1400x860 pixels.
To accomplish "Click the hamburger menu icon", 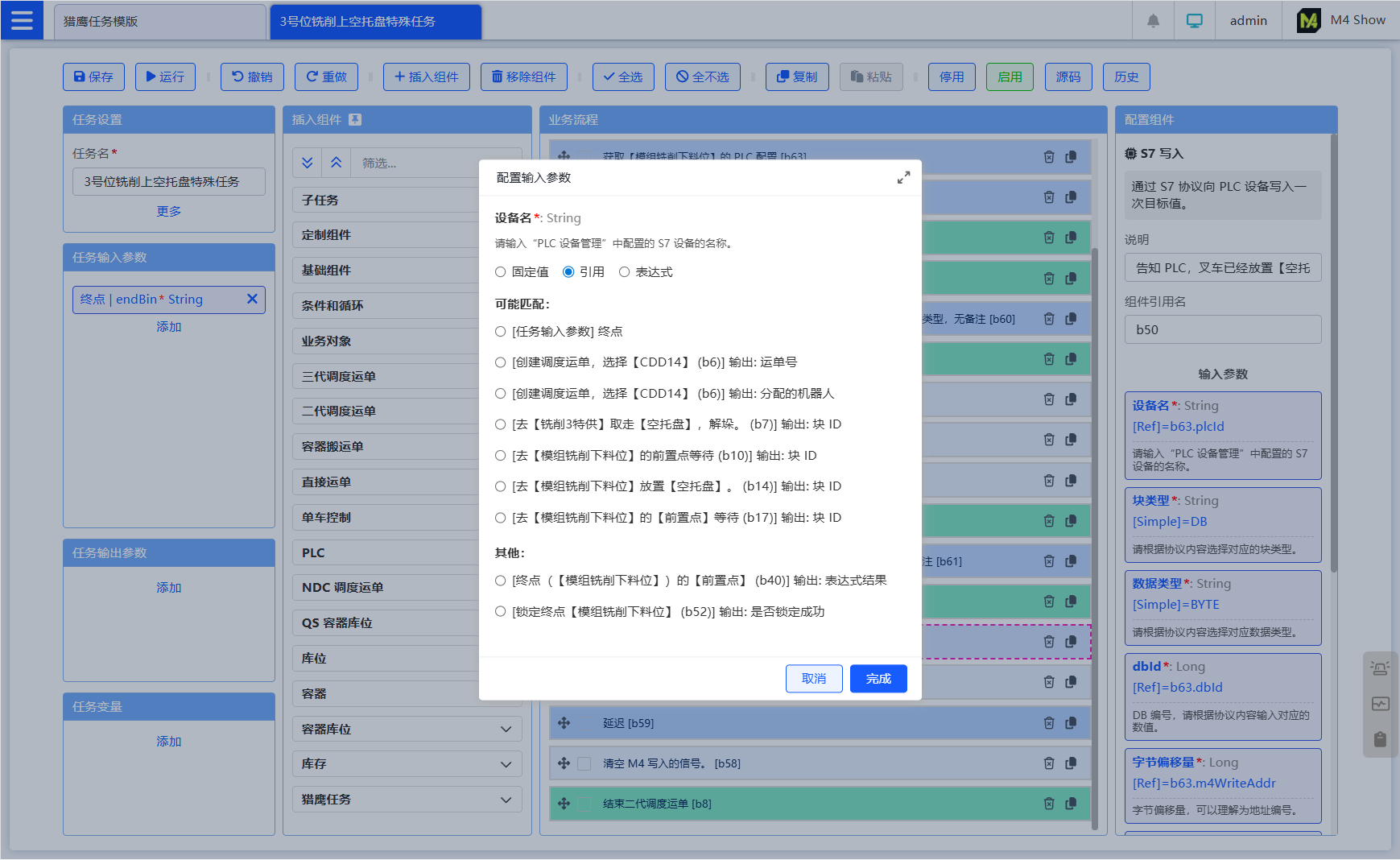I will tap(22, 20).
